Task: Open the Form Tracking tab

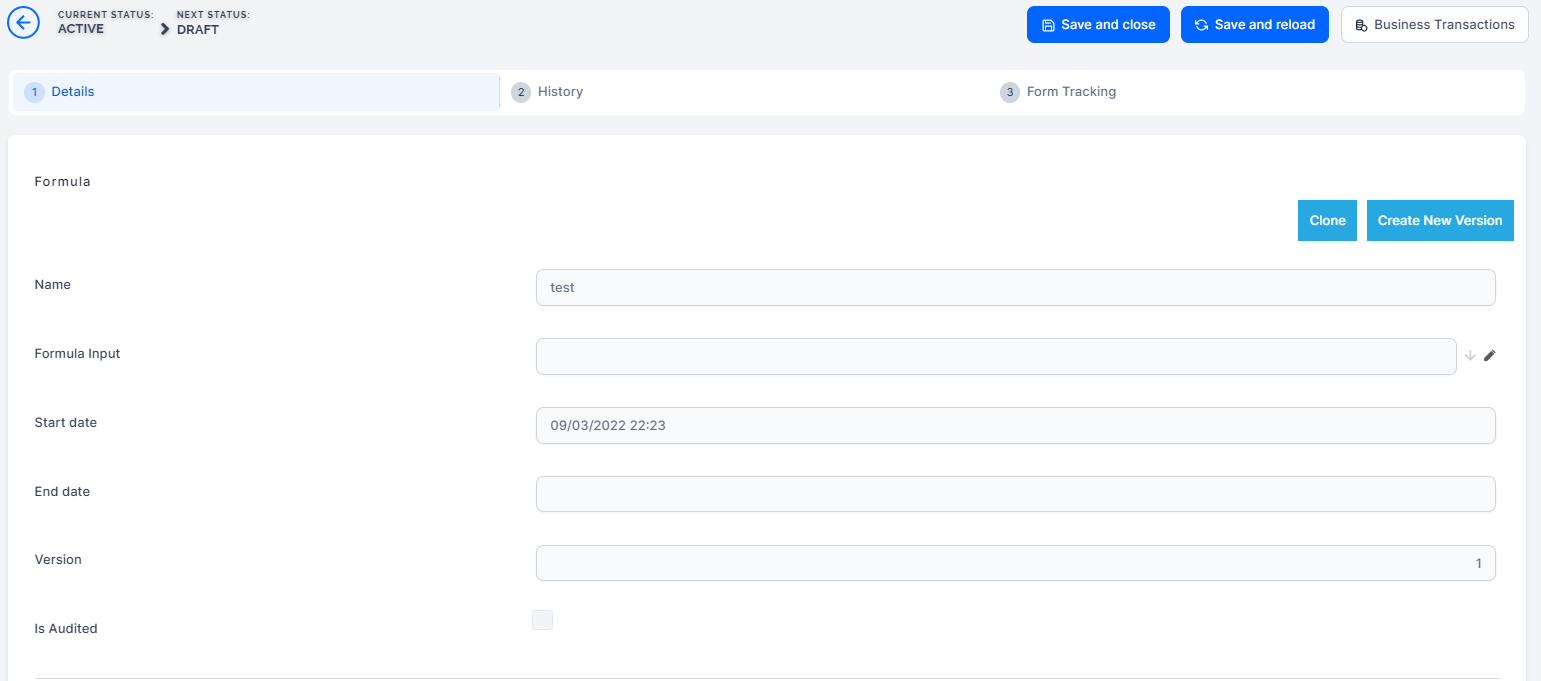Action: pos(1071,92)
